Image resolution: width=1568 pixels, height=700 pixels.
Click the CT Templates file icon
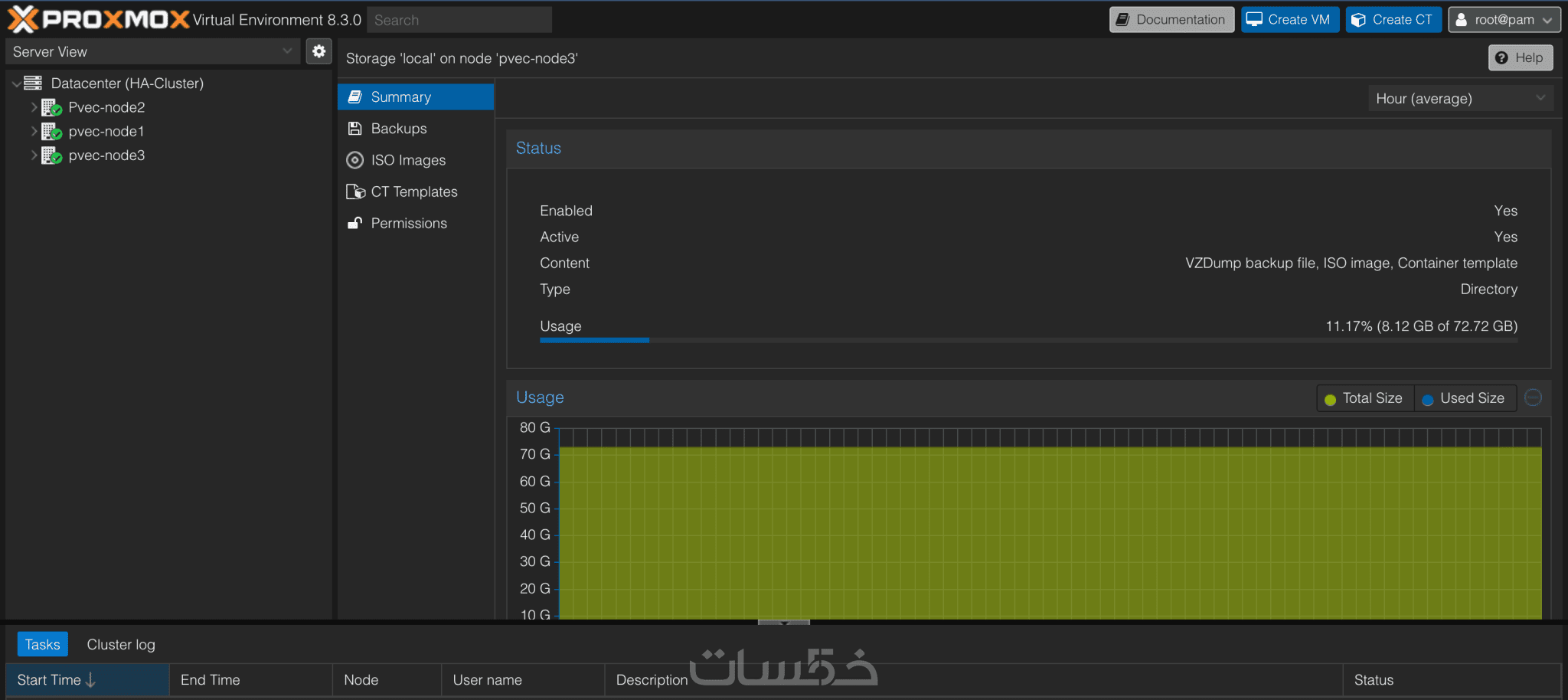355,191
